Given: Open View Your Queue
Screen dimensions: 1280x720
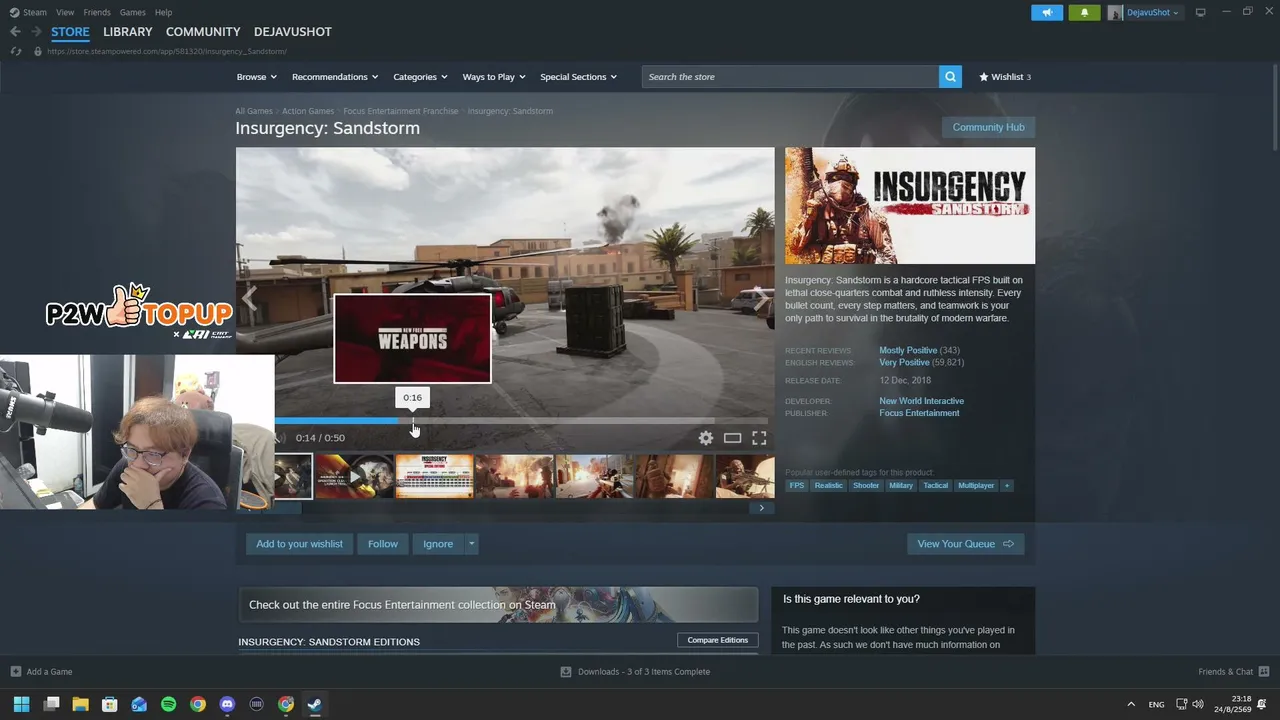Looking at the screenshot, I should (965, 544).
